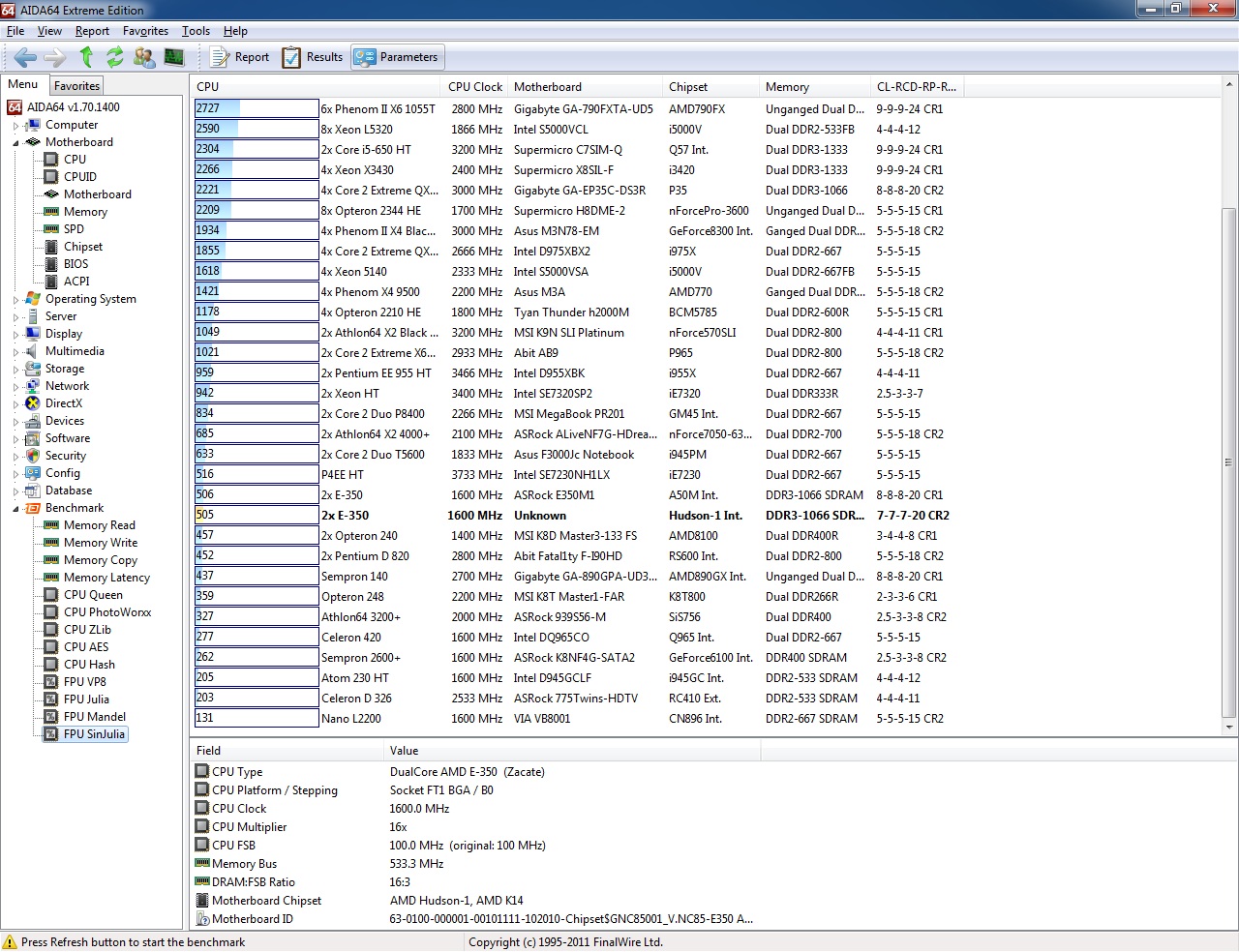Select the Software tree icon
Screen dimensions: 1239x952
click(x=33, y=438)
